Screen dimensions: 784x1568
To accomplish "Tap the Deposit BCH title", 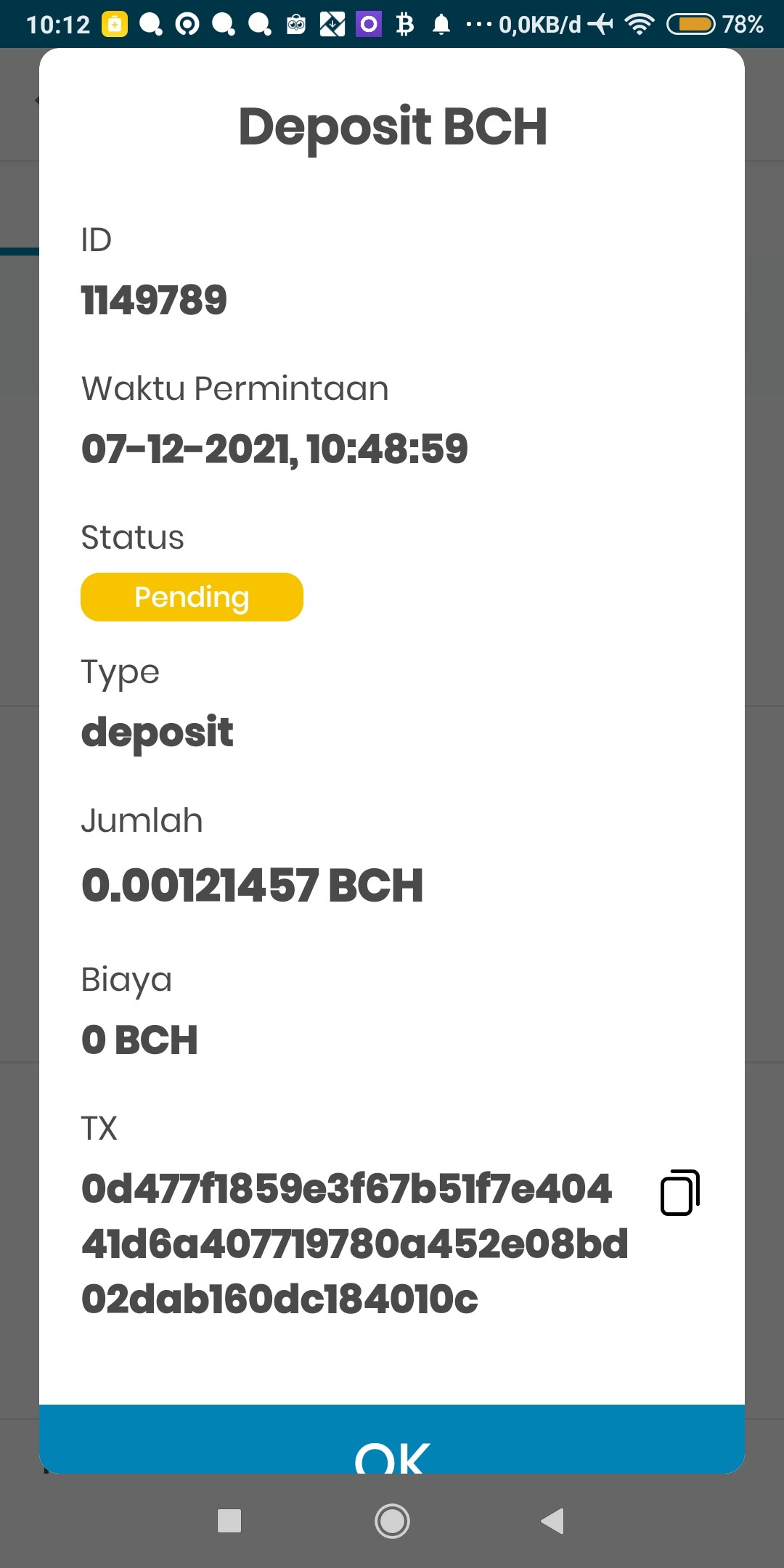I will [392, 127].
